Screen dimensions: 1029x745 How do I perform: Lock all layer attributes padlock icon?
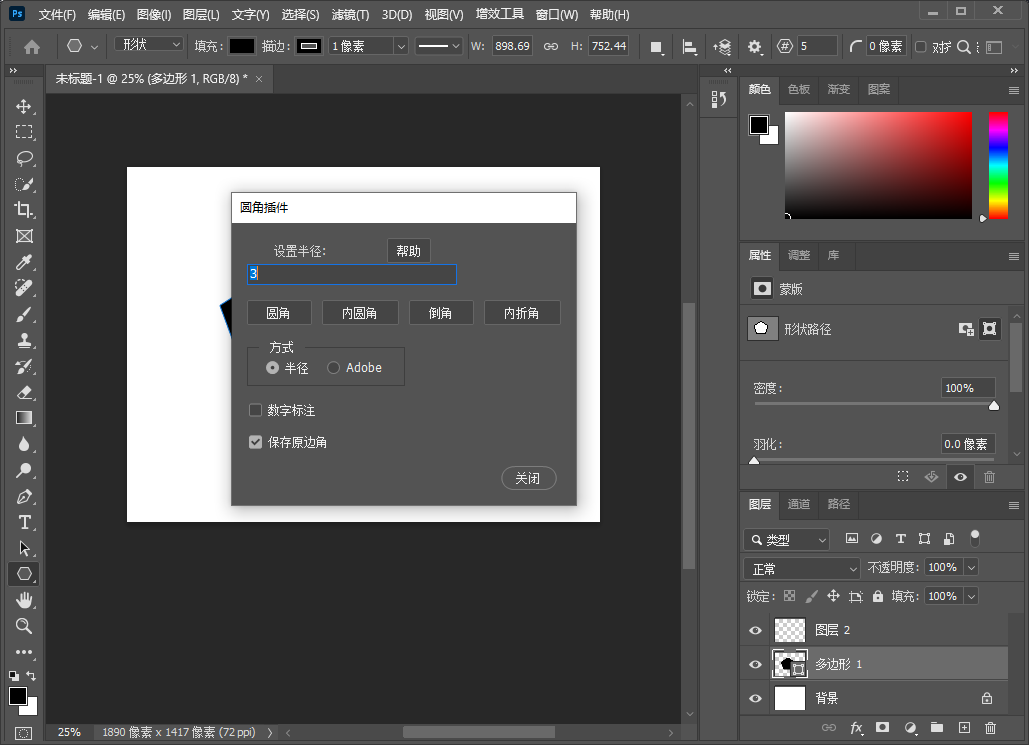(x=878, y=596)
